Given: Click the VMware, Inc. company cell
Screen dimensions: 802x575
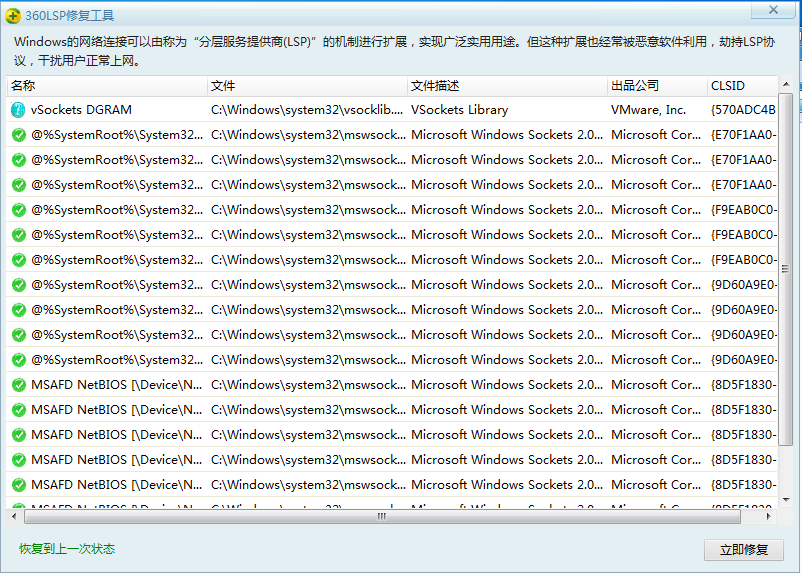Looking at the screenshot, I should tap(648, 109).
